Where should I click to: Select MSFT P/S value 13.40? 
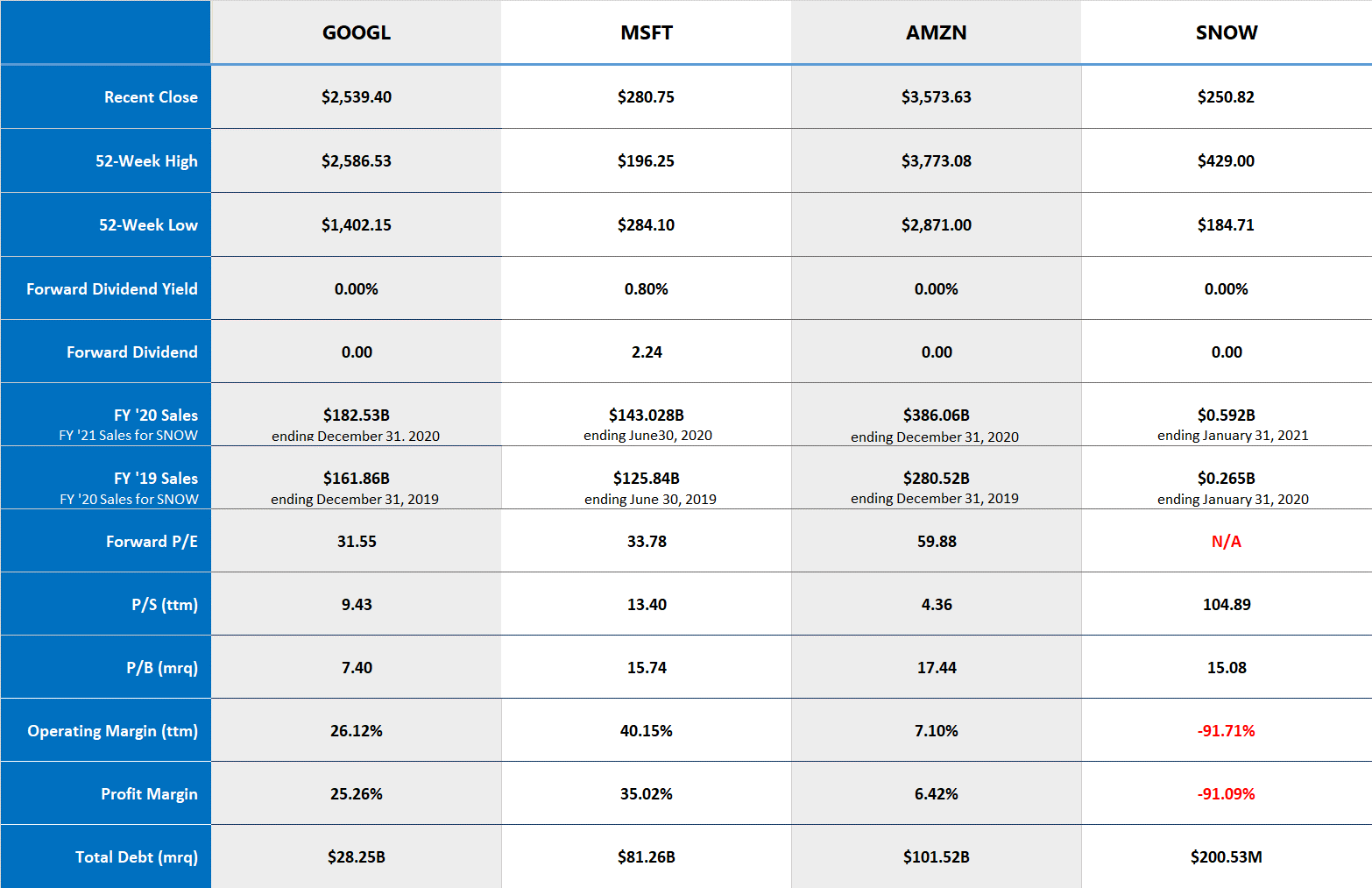tap(647, 605)
